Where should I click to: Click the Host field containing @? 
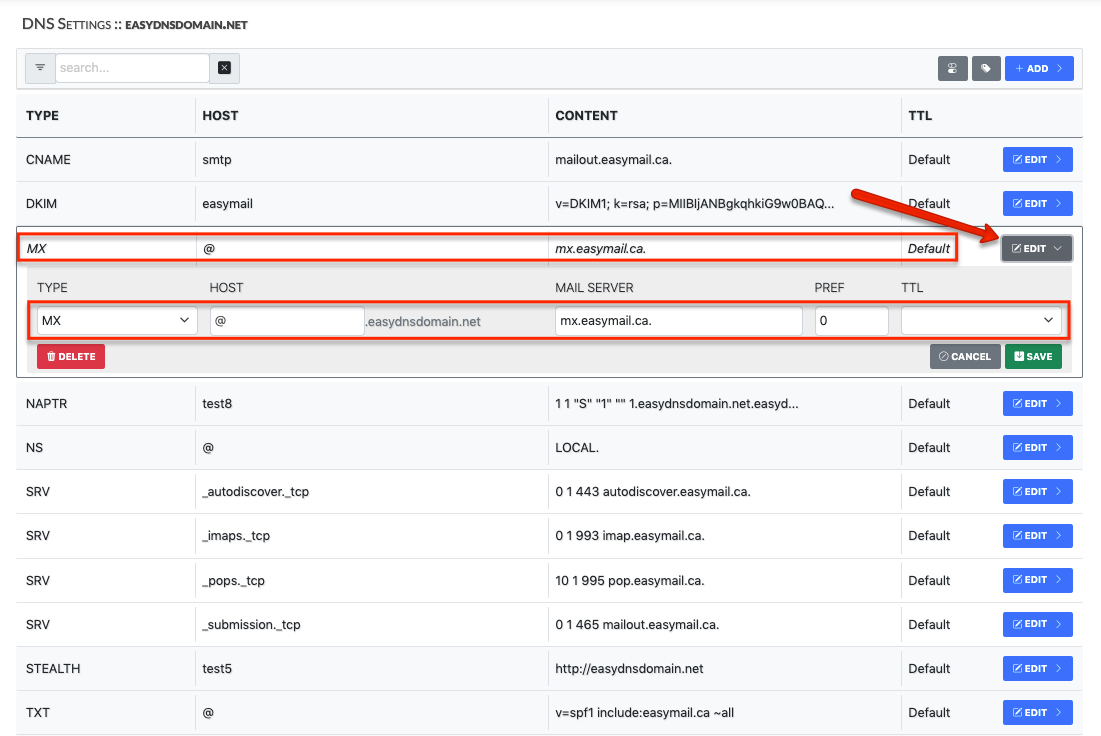click(286, 321)
